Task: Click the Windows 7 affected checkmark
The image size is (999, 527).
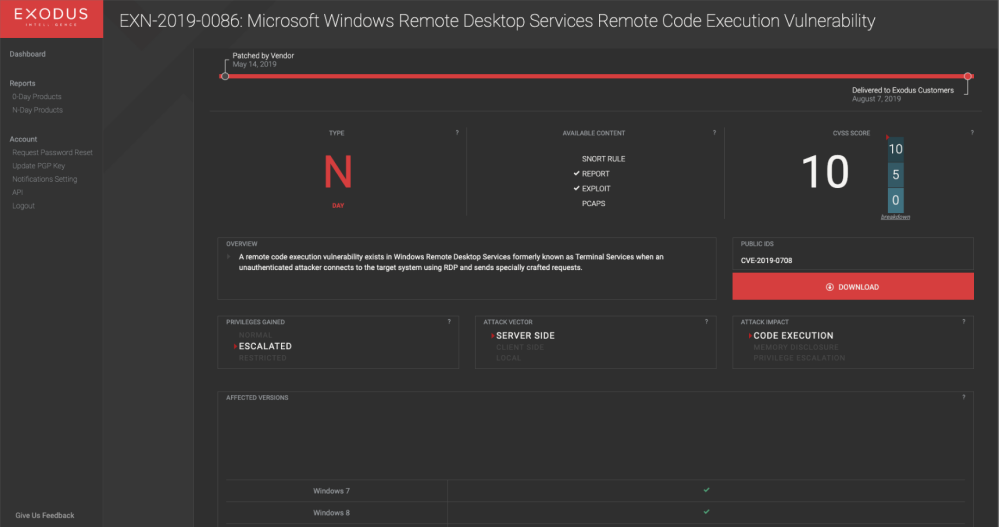Action: (x=706, y=490)
